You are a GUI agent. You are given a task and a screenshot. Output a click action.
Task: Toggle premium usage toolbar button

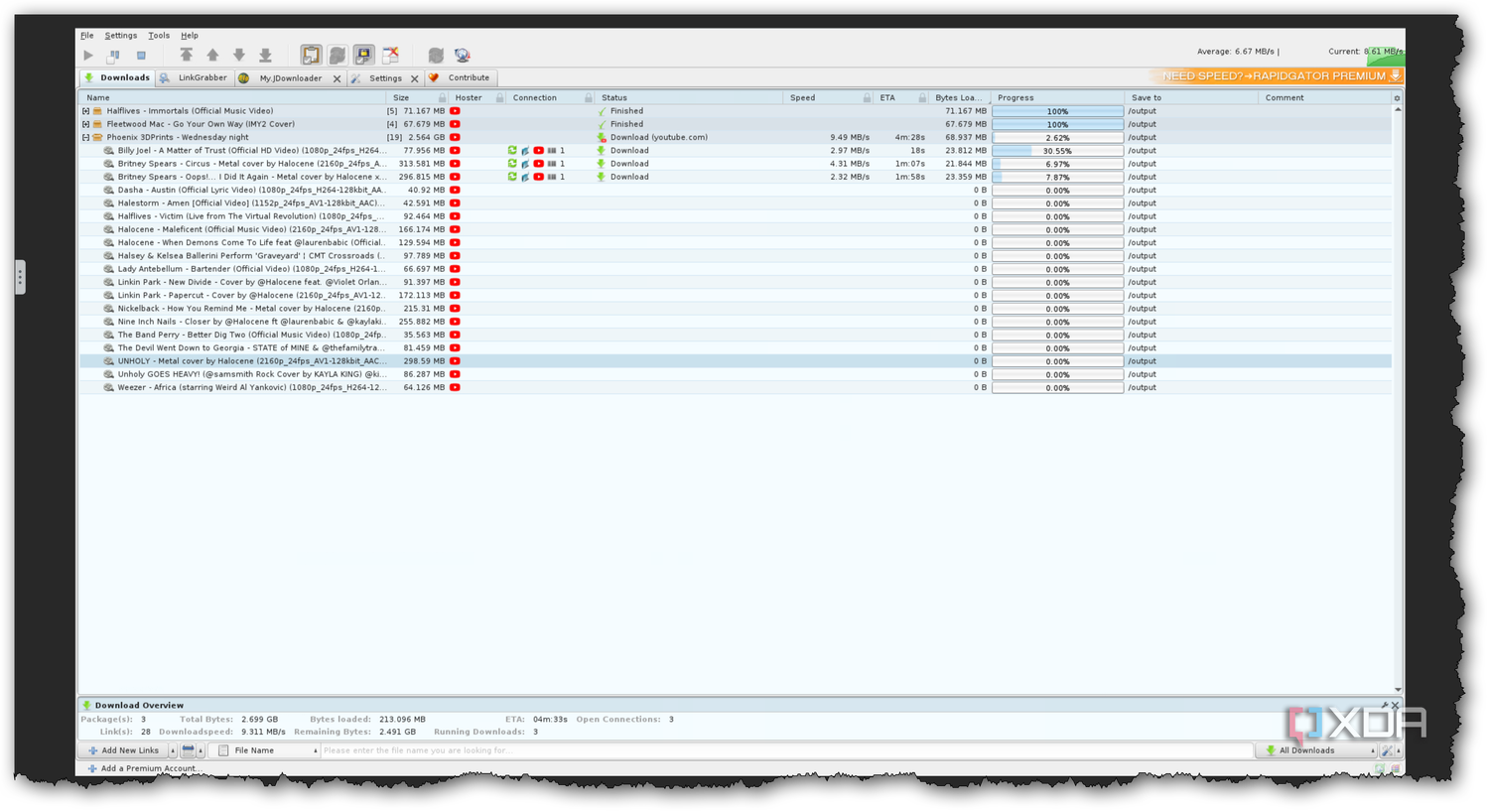pyautogui.click(x=364, y=56)
